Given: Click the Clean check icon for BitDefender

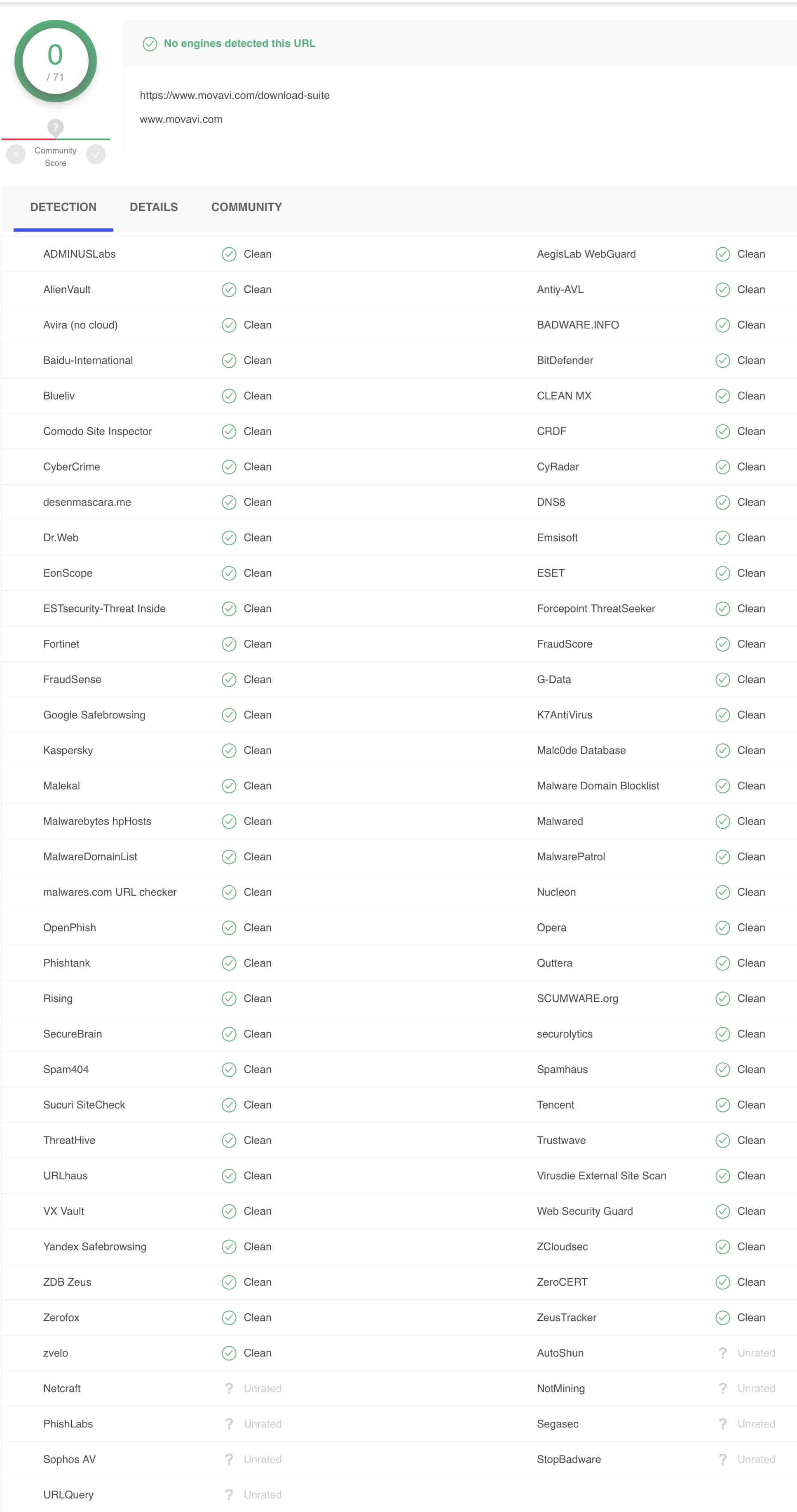Looking at the screenshot, I should tap(722, 360).
